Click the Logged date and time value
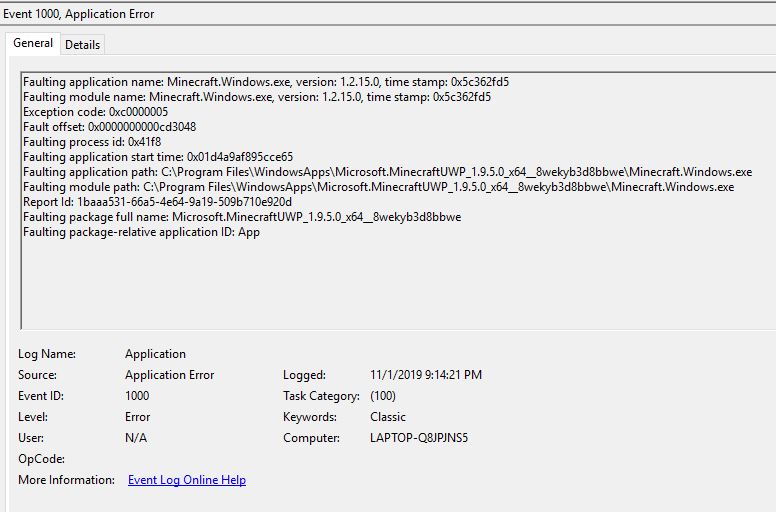This screenshot has height=512, width=776. pyautogui.click(x=425, y=375)
